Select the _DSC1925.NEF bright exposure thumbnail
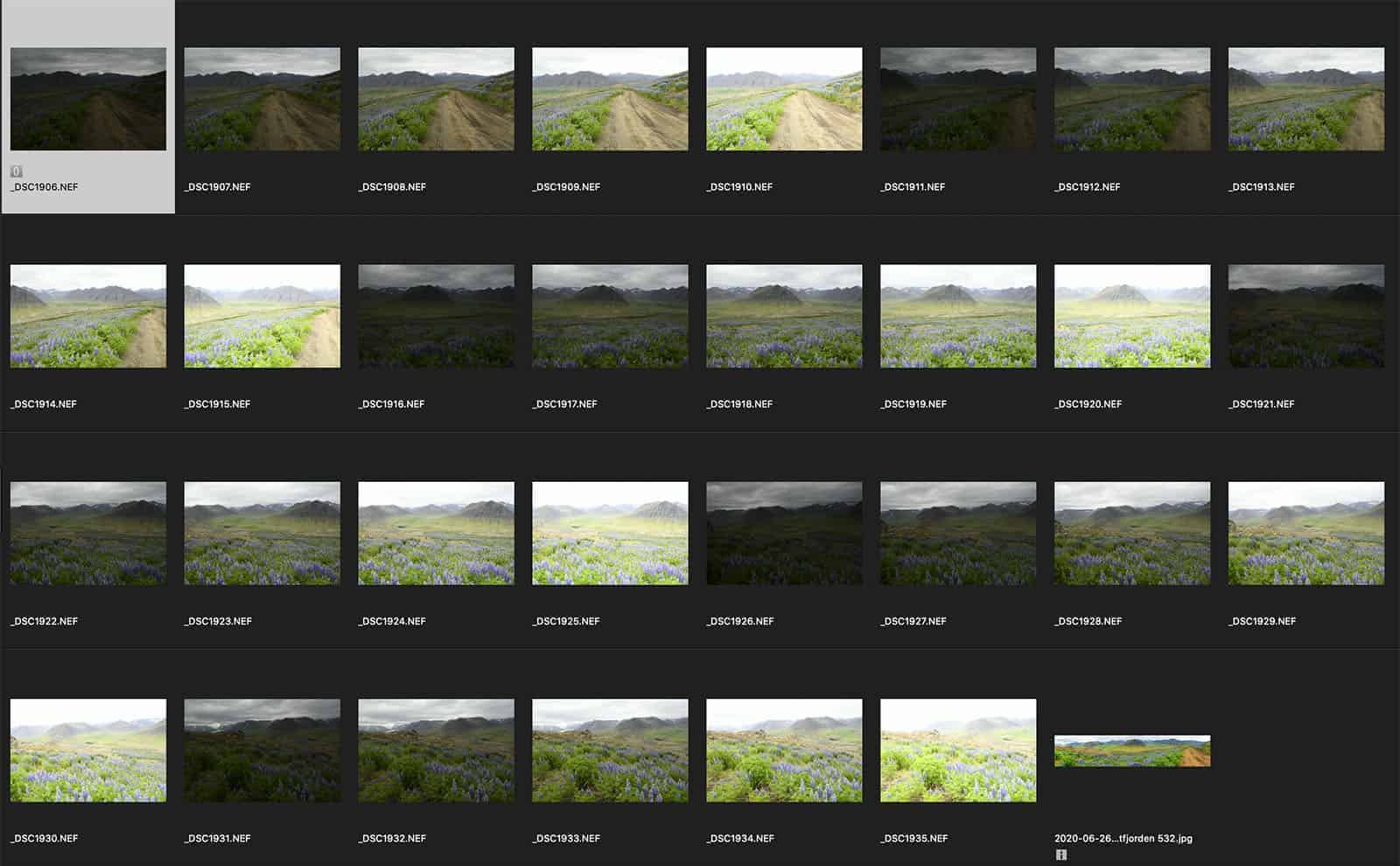 pyautogui.click(x=610, y=533)
